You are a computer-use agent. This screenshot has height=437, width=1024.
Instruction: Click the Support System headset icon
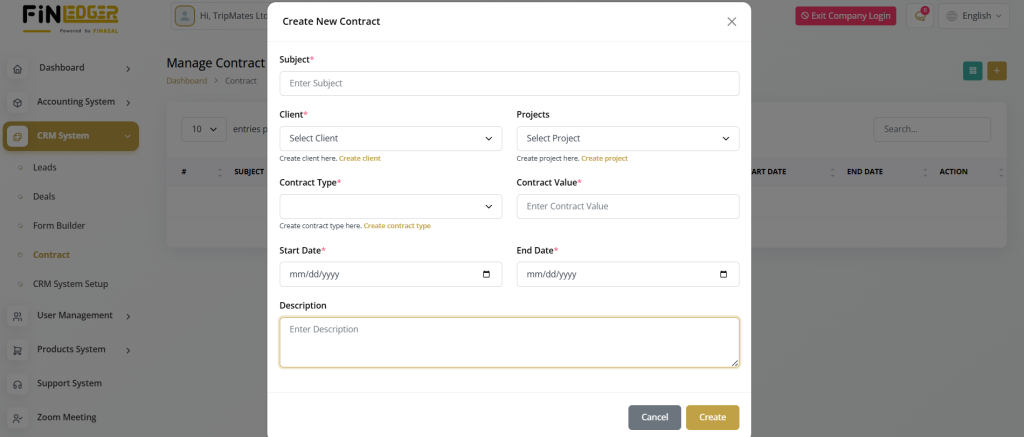[x=17, y=384]
